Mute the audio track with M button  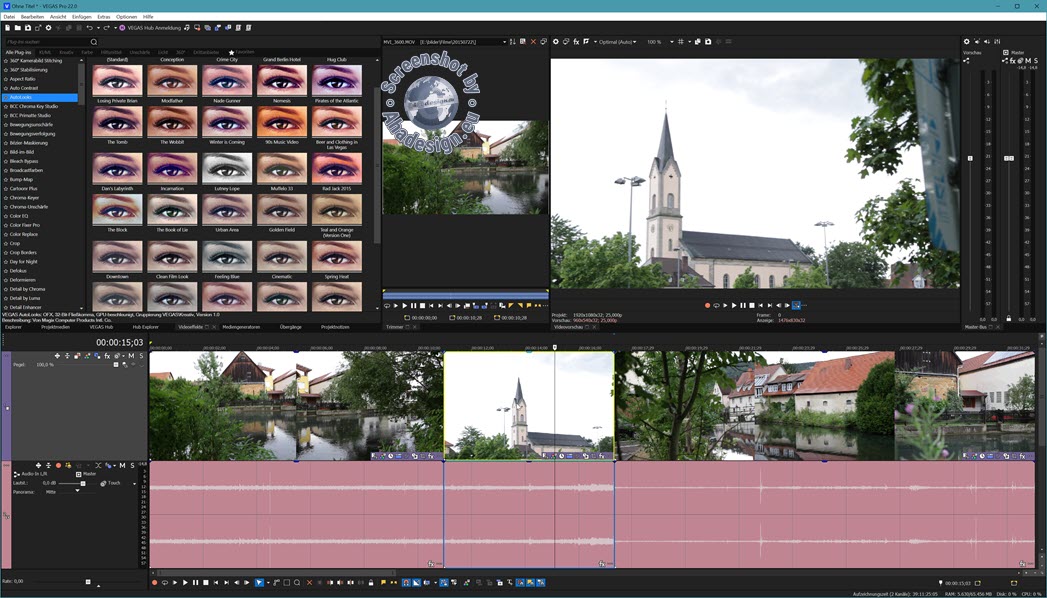click(x=122, y=465)
